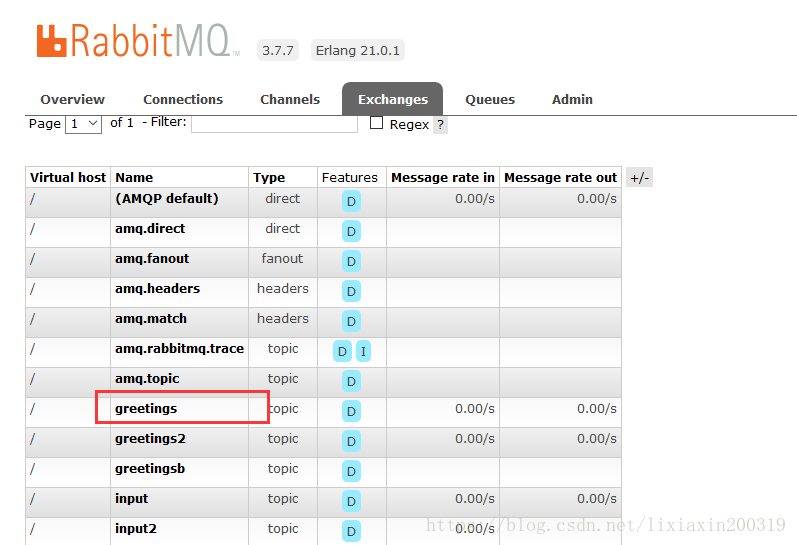The image size is (797, 545).
Task: Click the D feature badge for amq.headers
Action: 351,291
